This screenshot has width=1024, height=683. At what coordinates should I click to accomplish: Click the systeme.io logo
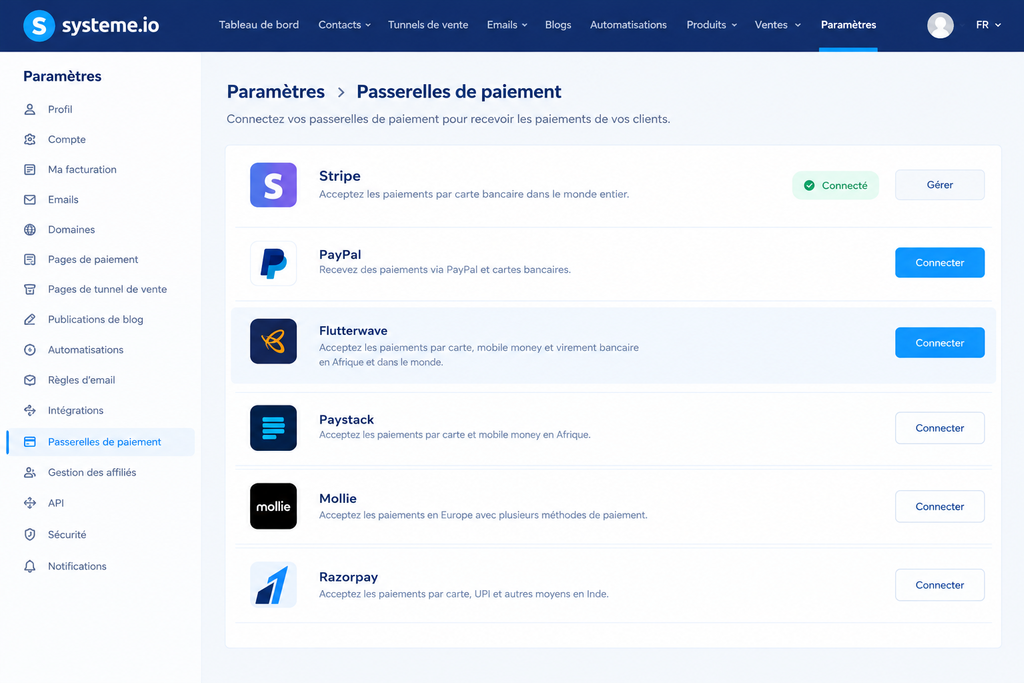(x=91, y=25)
